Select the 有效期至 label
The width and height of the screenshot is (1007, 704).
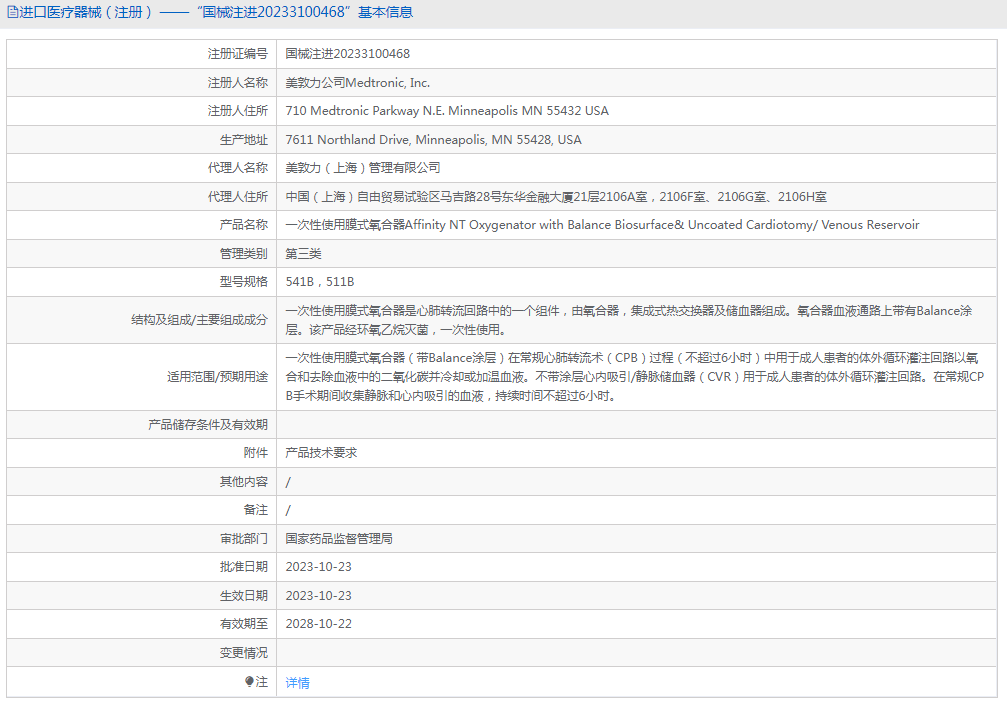click(x=243, y=624)
